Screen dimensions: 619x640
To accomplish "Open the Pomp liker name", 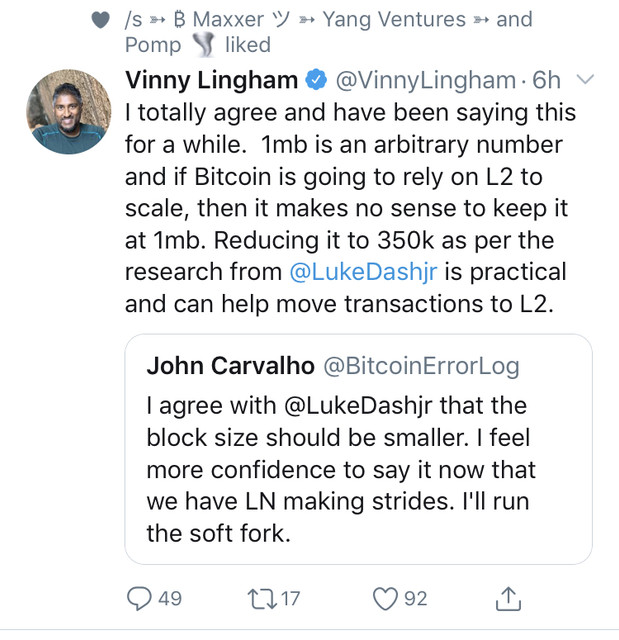I will pyautogui.click(x=153, y=45).
